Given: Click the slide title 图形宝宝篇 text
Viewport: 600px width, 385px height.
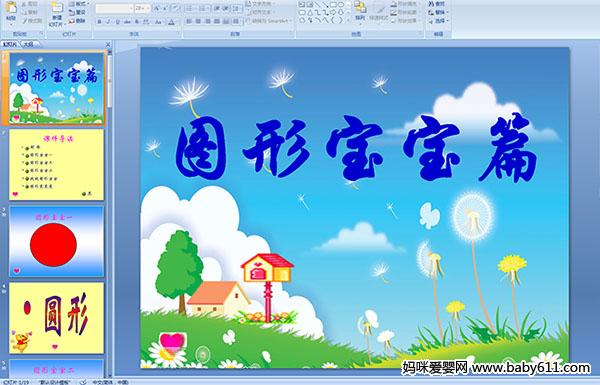Looking at the screenshot, I should tap(356, 147).
